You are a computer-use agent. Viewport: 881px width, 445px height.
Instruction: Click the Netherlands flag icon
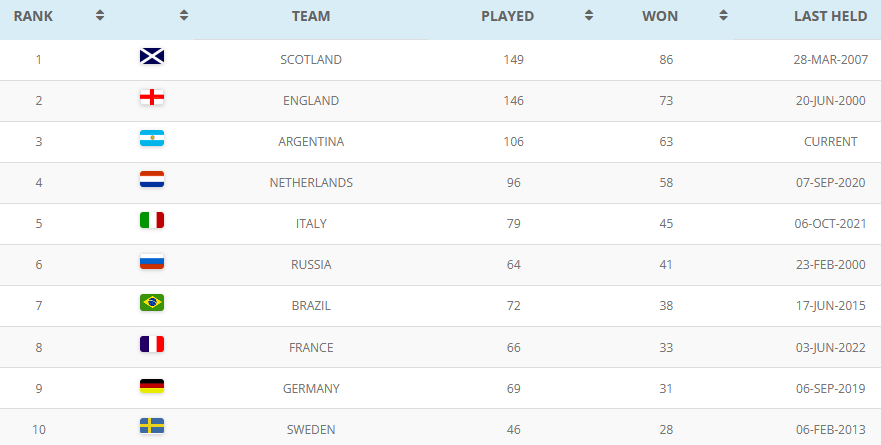tap(152, 179)
